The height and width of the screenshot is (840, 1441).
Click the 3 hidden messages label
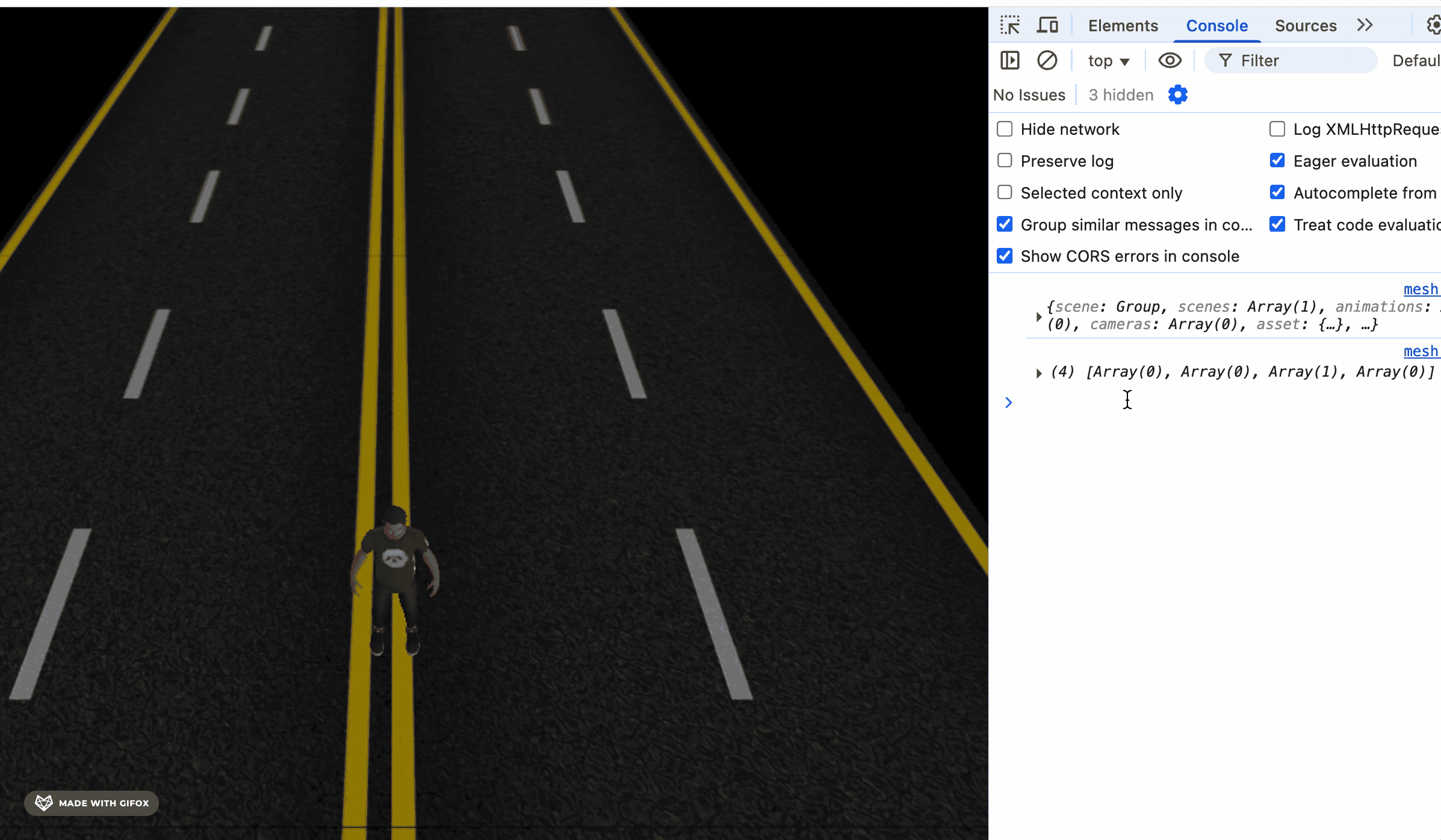[1121, 95]
